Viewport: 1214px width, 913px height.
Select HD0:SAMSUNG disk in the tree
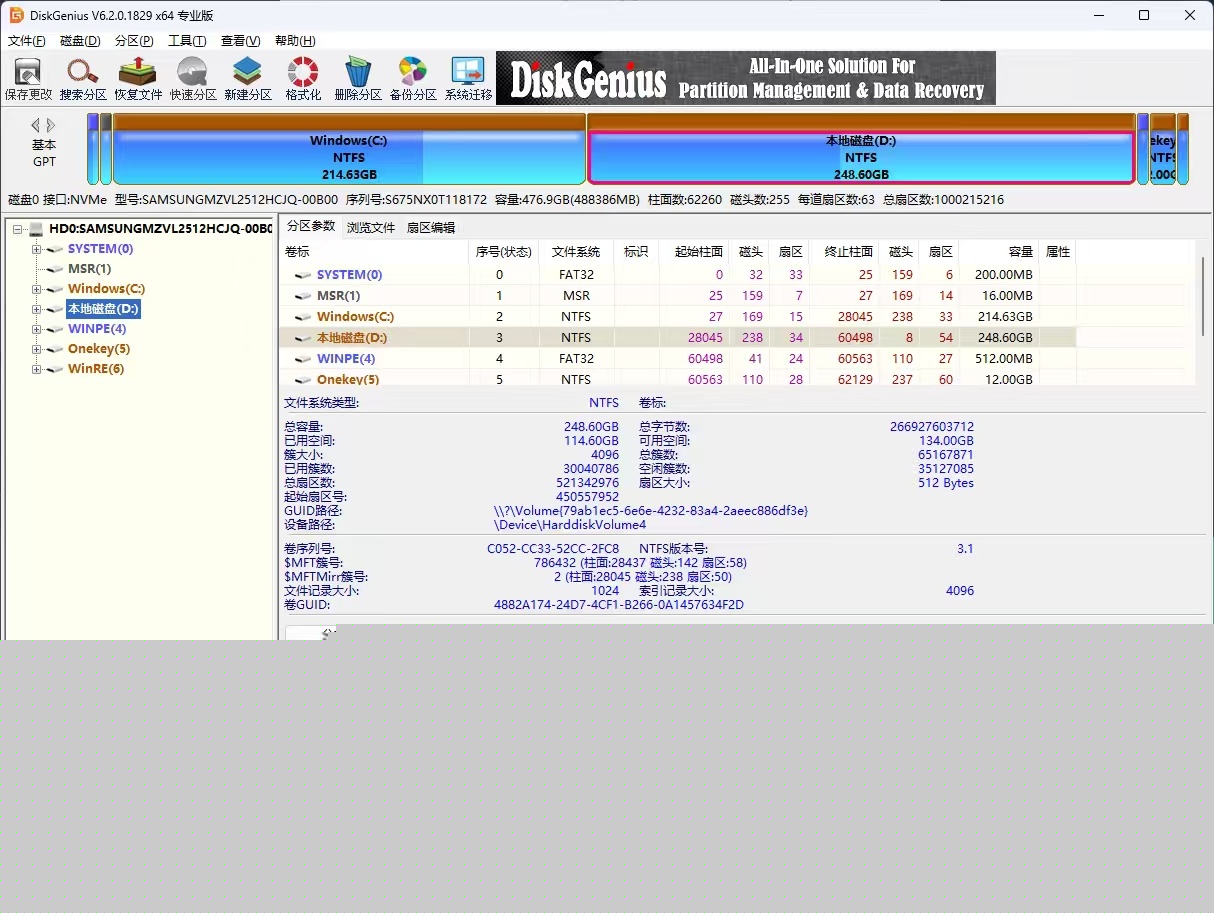[160, 229]
